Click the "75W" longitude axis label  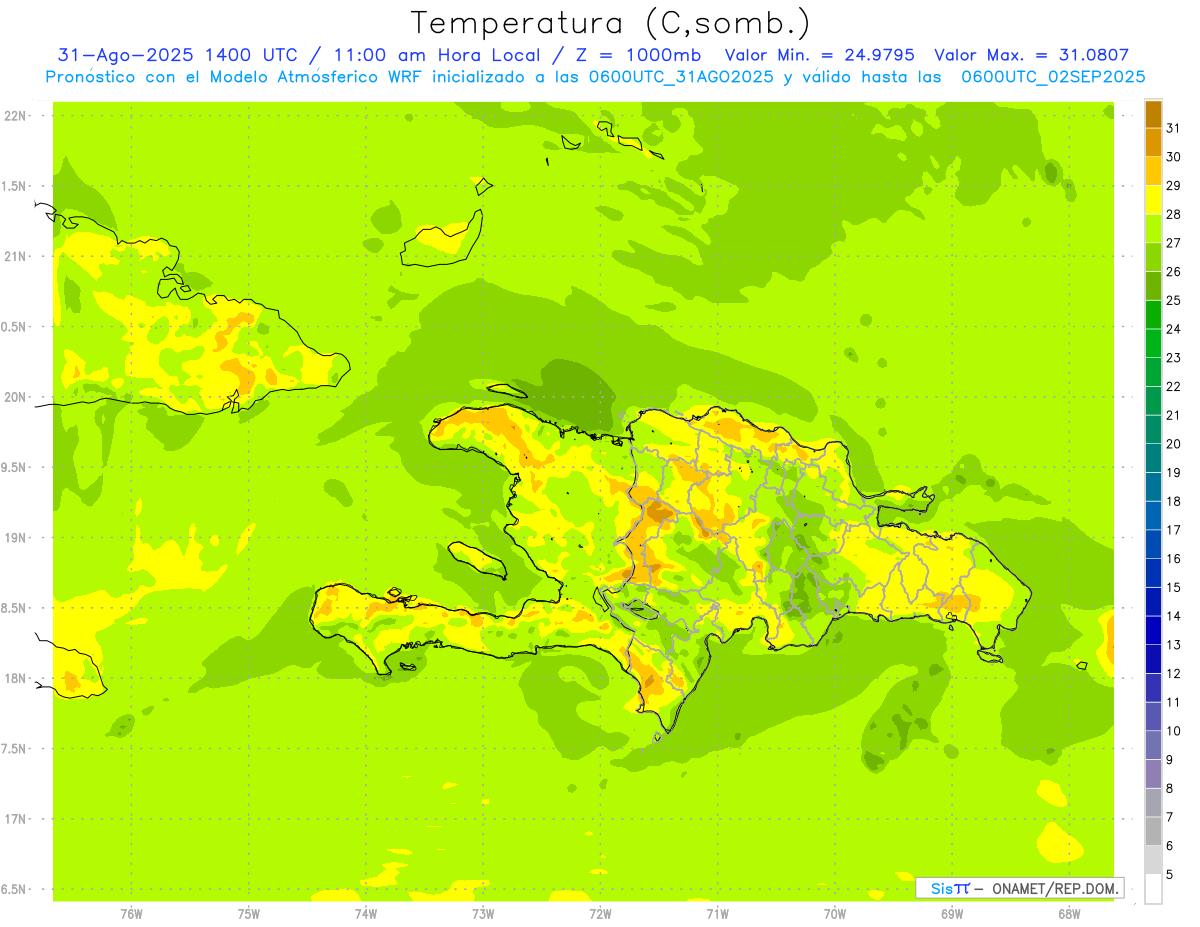[x=248, y=913]
